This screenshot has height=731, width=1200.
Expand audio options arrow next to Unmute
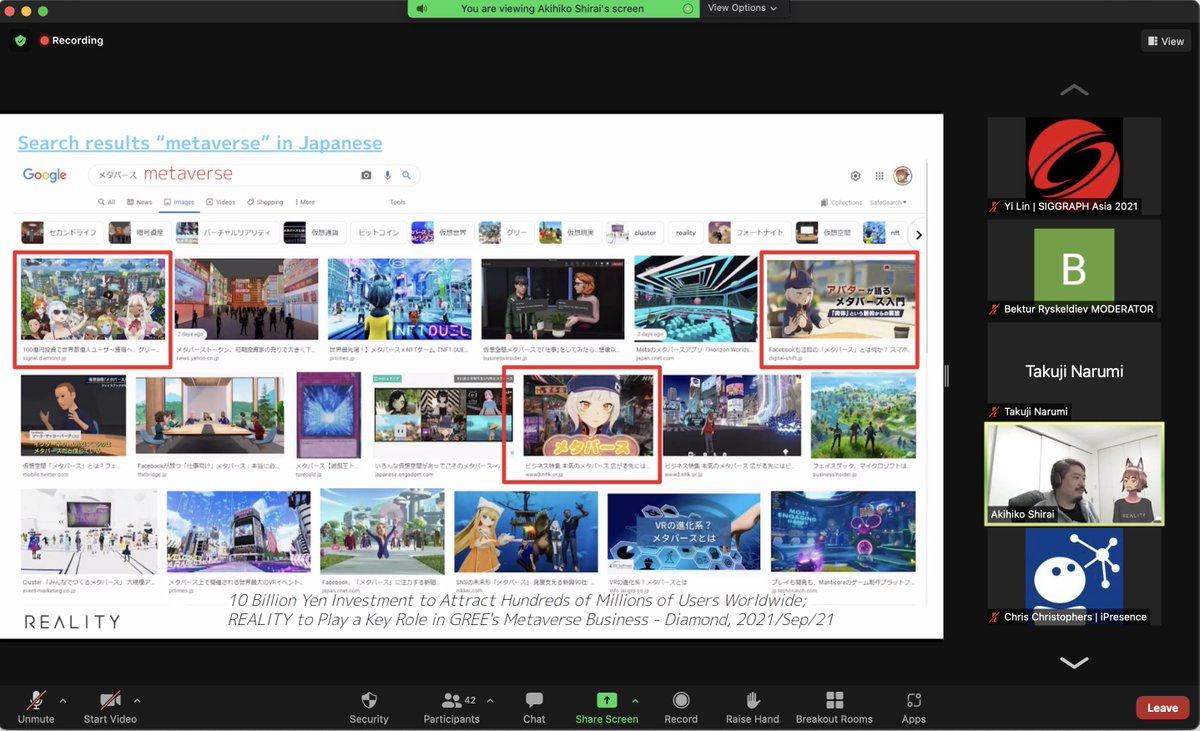pos(62,700)
